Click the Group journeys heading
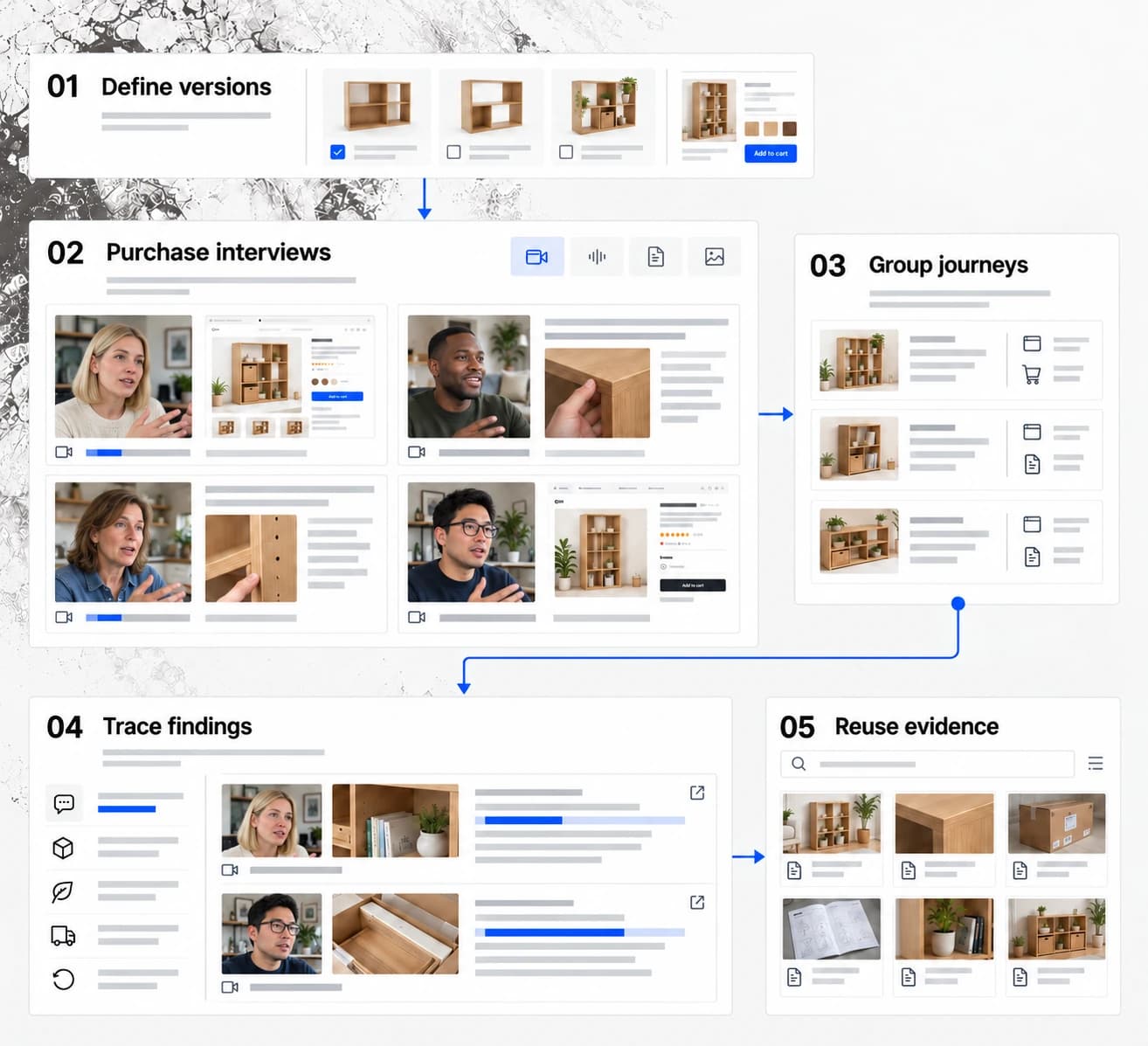The image size is (1148, 1046). 948,265
